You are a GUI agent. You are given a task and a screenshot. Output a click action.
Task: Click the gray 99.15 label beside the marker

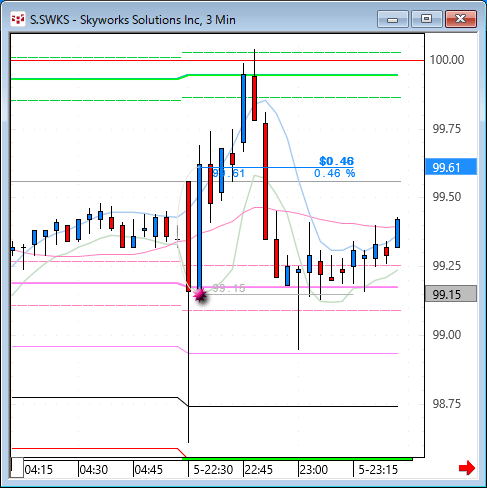229,288
